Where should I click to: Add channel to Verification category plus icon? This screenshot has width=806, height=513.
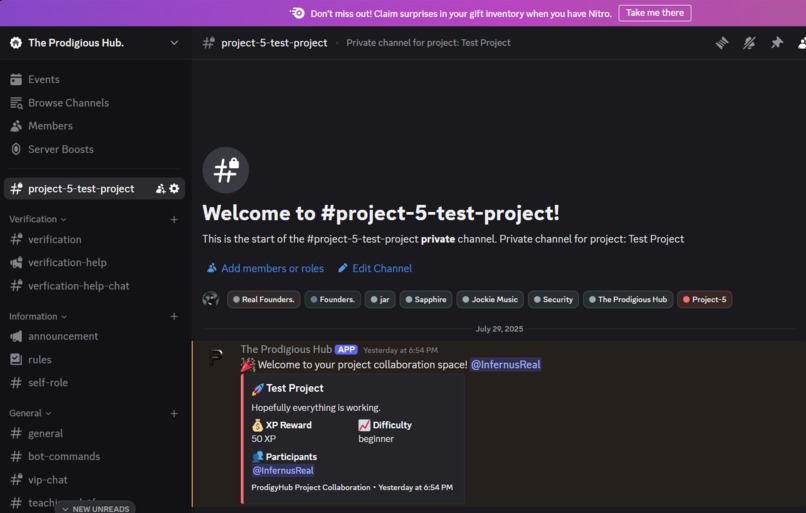(174, 219)
